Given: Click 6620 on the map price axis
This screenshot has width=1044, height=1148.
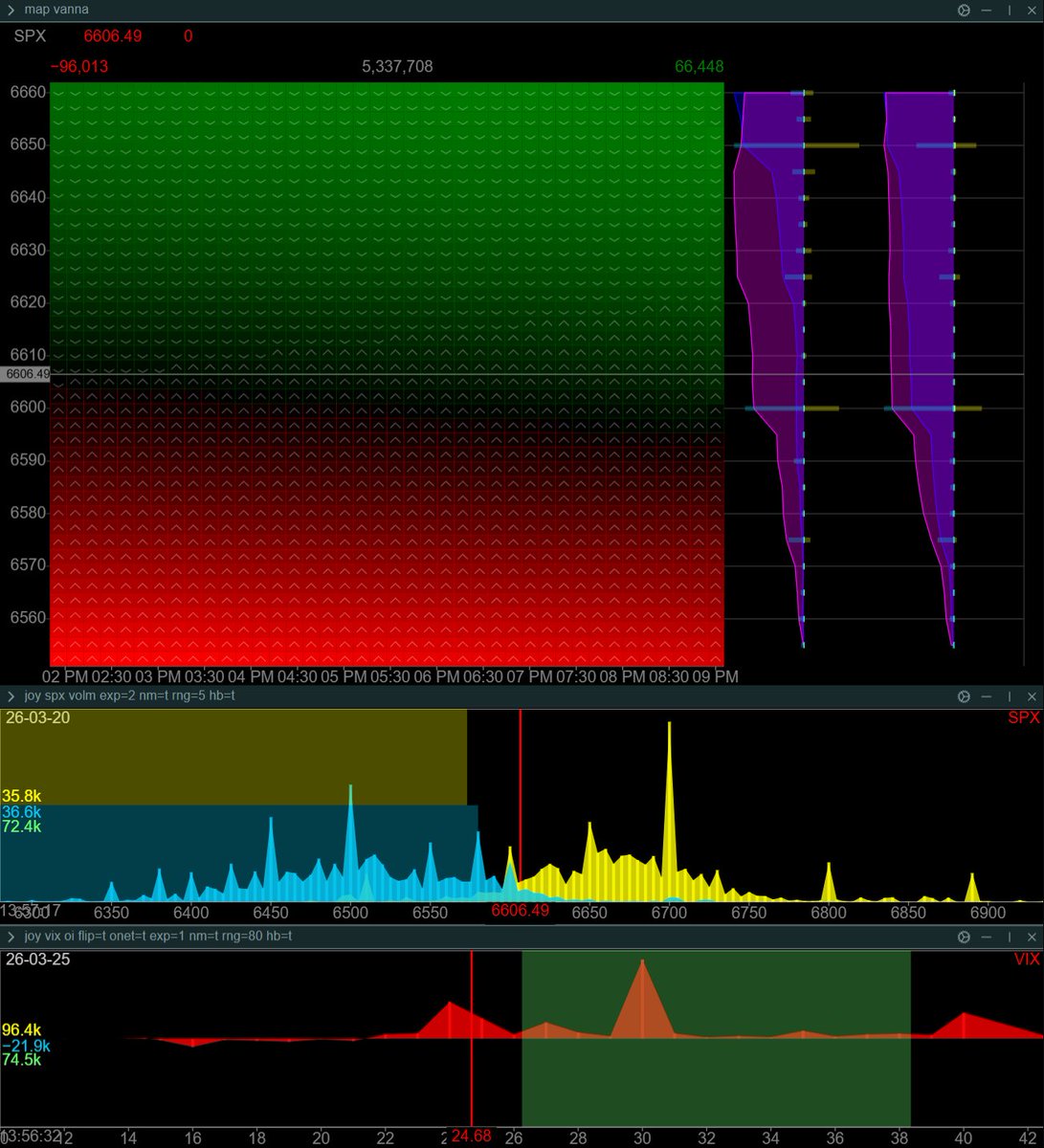Looking at the screenshot, I should (28, 302).
